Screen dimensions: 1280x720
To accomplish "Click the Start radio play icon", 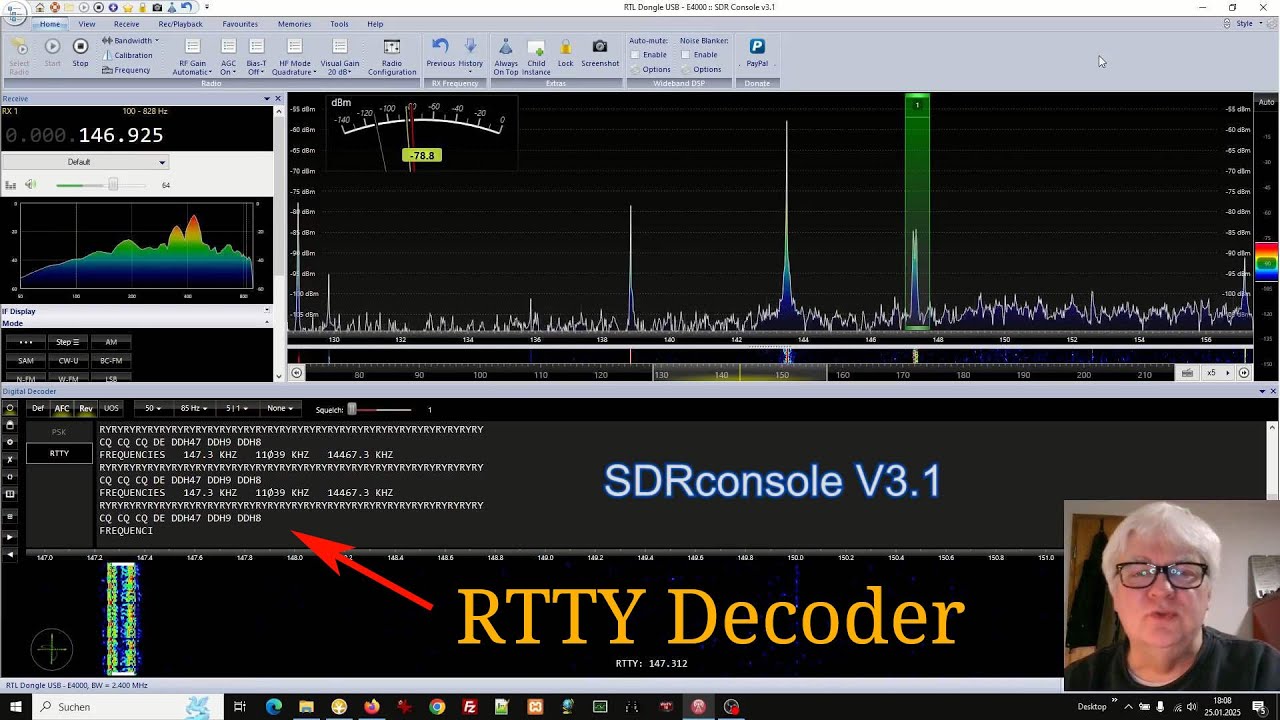I will click(52, 46).
